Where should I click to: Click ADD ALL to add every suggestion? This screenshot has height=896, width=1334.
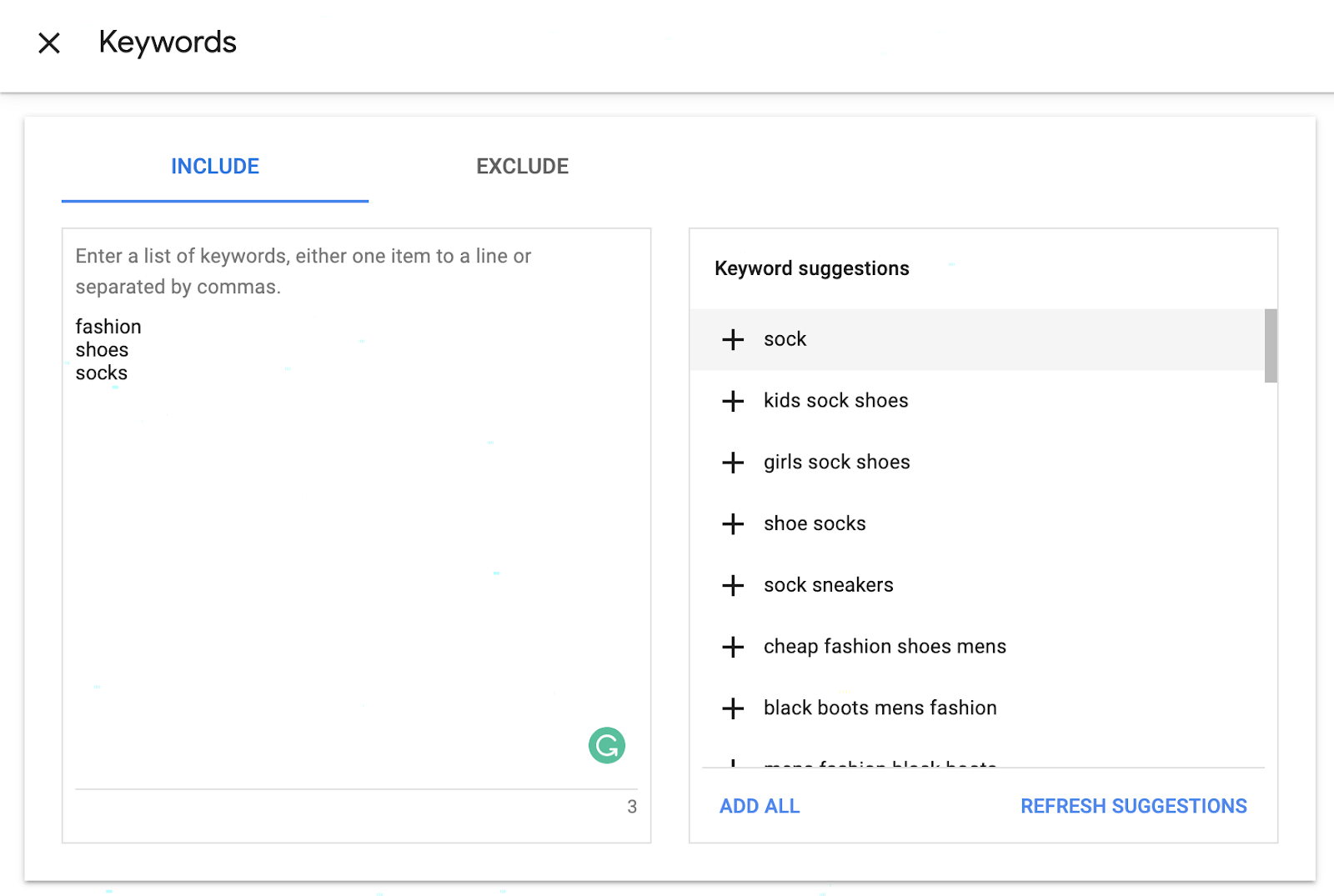tap(759, 806)
